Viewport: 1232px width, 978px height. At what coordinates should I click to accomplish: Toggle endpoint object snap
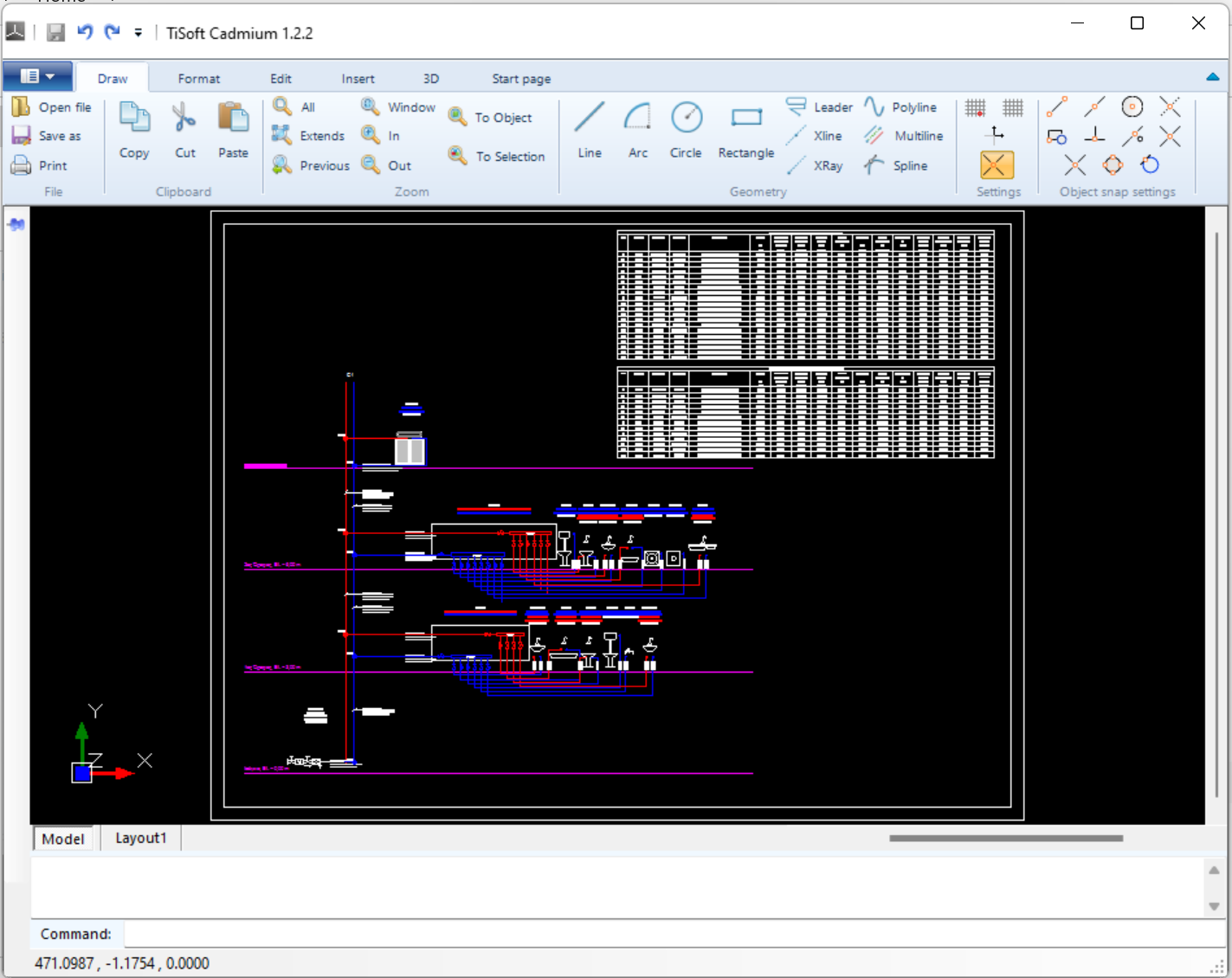coord(1057,107)
